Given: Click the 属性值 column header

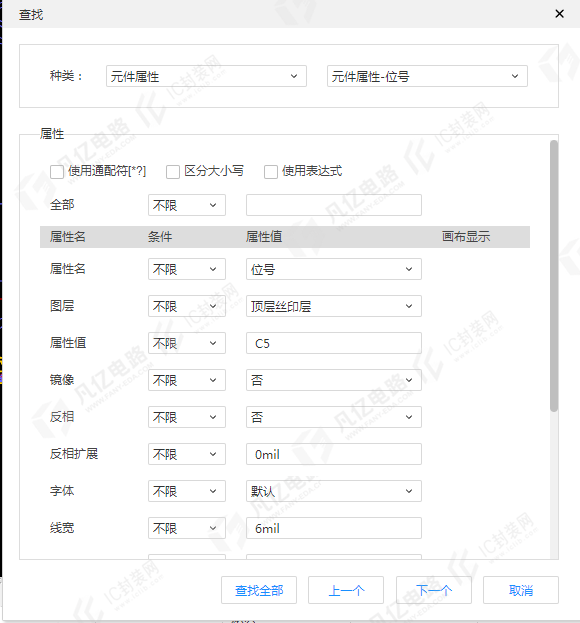Looking at the screenshot, I should pos(264,237).
